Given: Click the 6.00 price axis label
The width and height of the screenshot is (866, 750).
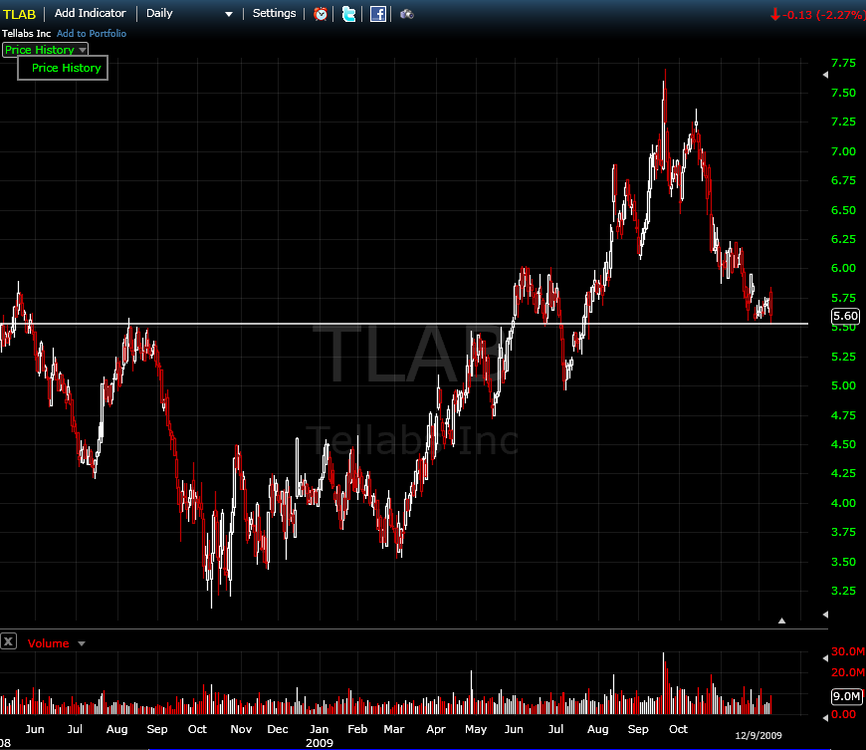Looking at the screenshot, I should point(843,268).
